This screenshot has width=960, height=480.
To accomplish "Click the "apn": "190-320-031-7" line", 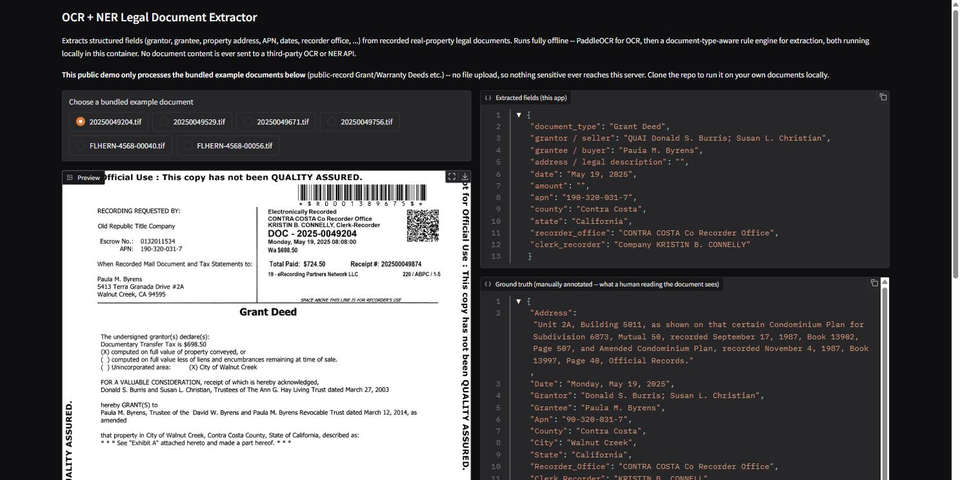I will (x=585, y=198).
